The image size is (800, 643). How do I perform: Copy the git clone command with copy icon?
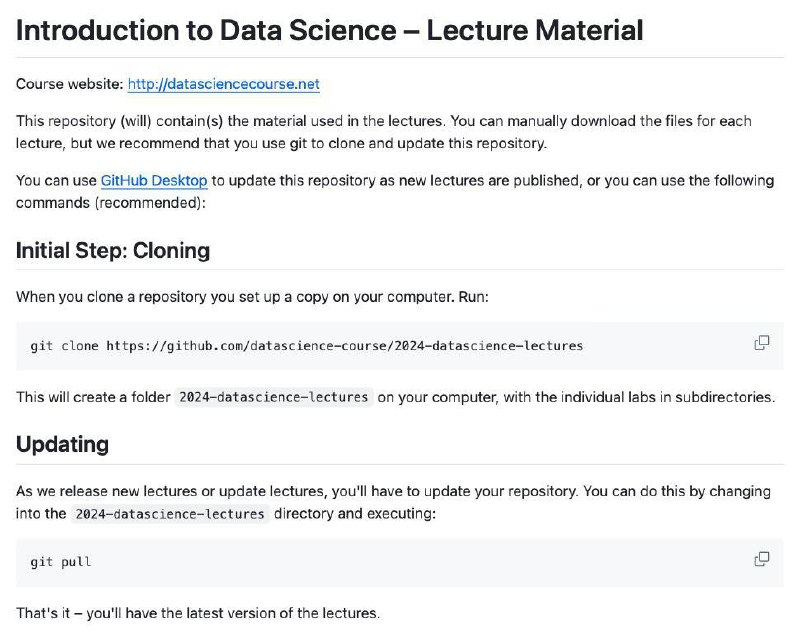(761, 343)
